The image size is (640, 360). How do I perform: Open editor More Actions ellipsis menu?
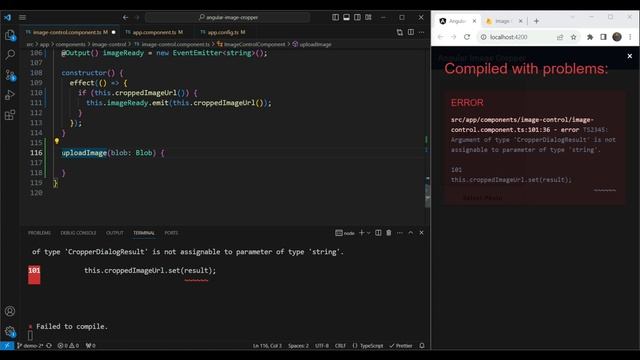(x=421, y=32)
